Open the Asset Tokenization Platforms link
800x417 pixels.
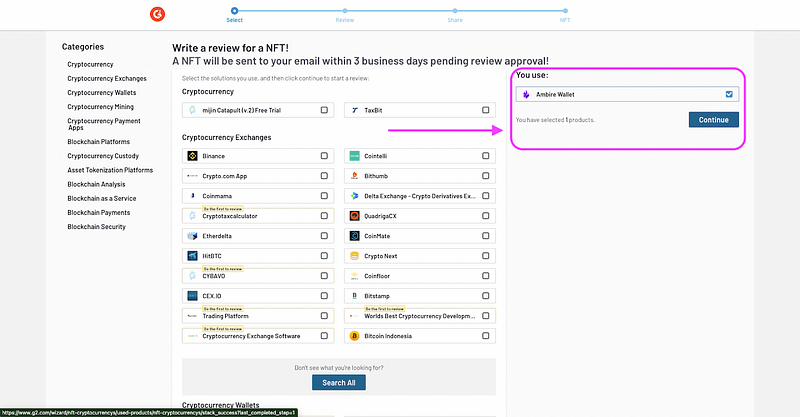pyautogui.click(x=110, y=170)
